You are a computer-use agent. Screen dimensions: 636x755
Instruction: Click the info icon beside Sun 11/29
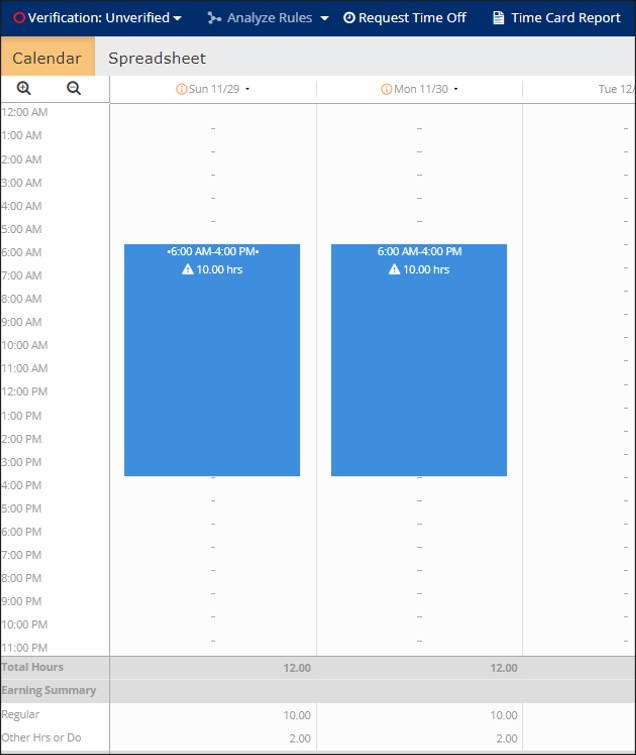coord(181,89)
